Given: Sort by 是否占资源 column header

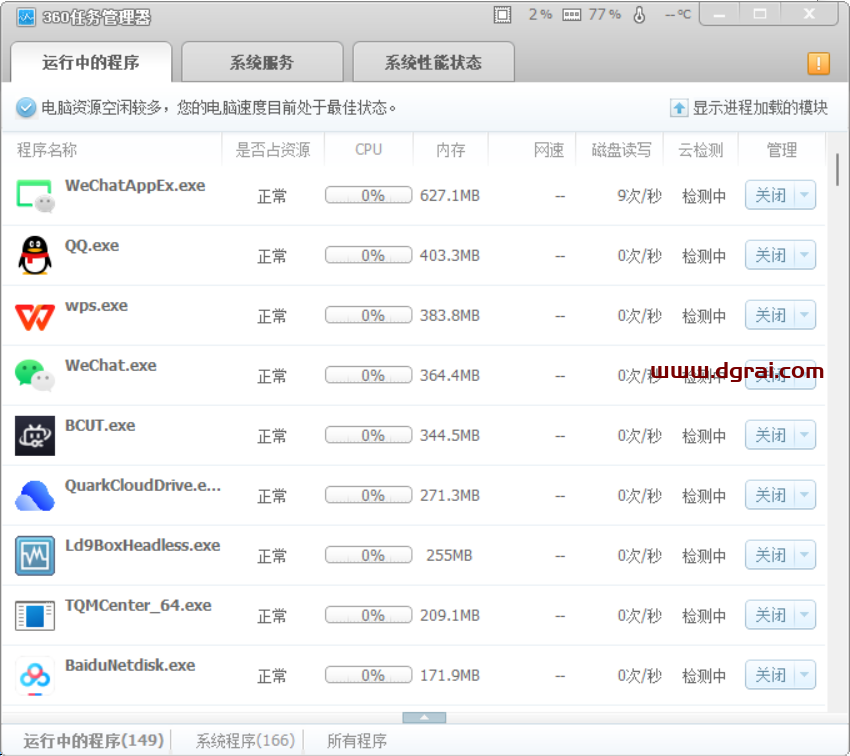Looking at the screenshot, I should (x=273, y=150).
